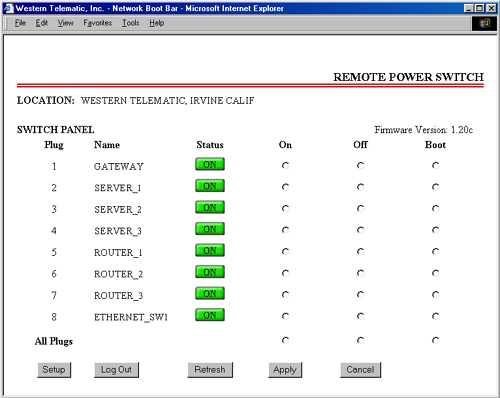Screen dimensions: 500x398
Task: Click the SERVER_2 ON status indicator
Action: [x=210, y=207]
